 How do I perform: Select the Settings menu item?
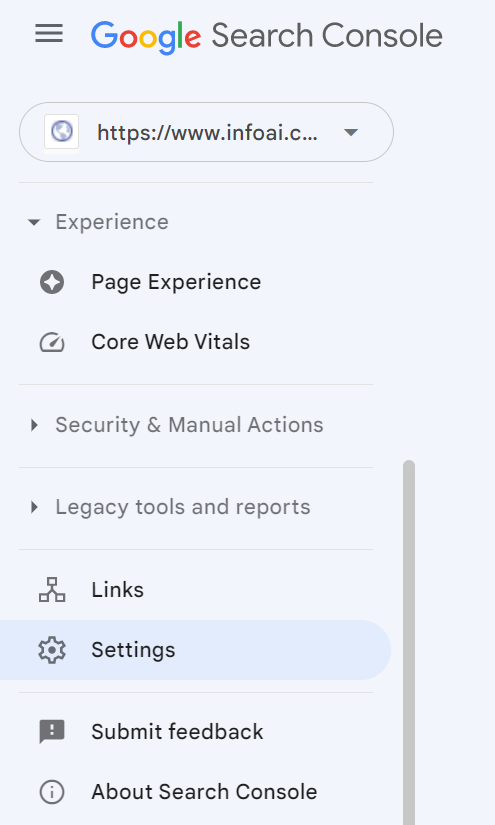tap(196, 650)
